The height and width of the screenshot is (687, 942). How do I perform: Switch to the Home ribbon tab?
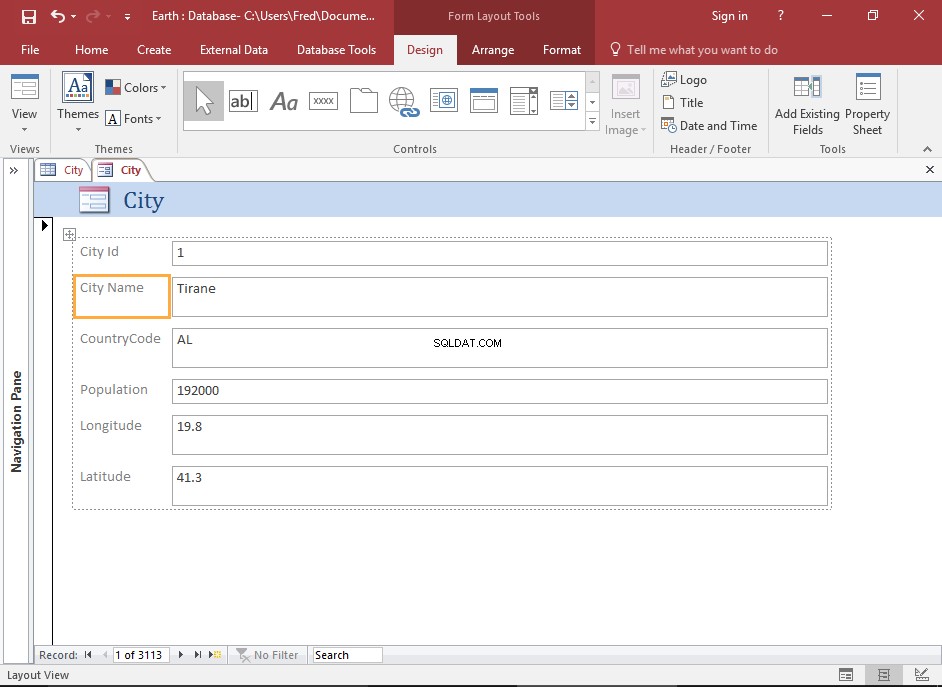[91, 50]
